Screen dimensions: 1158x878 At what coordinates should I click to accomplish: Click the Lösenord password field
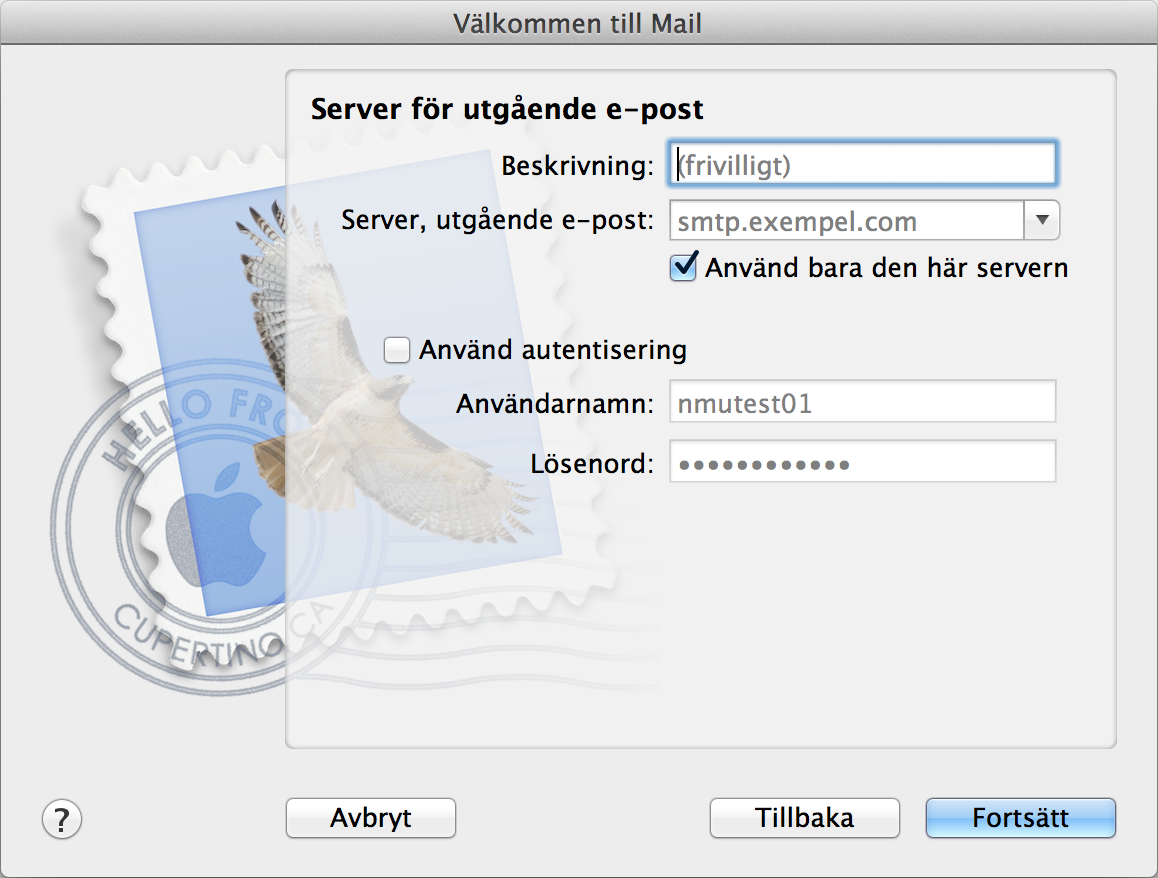(x=863, y=462)
